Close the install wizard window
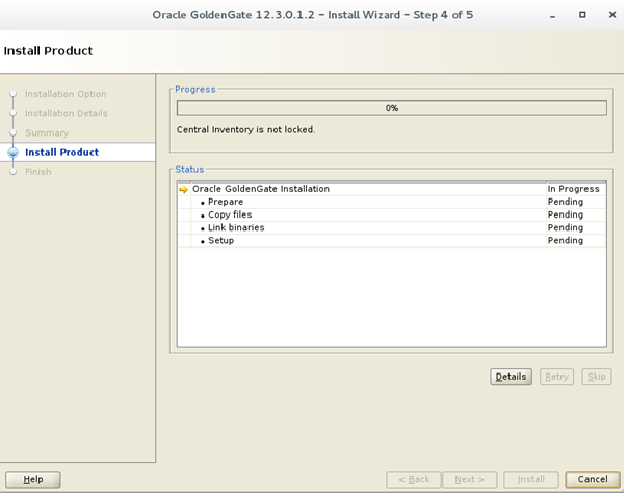624x493 pixels. click(612, 15)
